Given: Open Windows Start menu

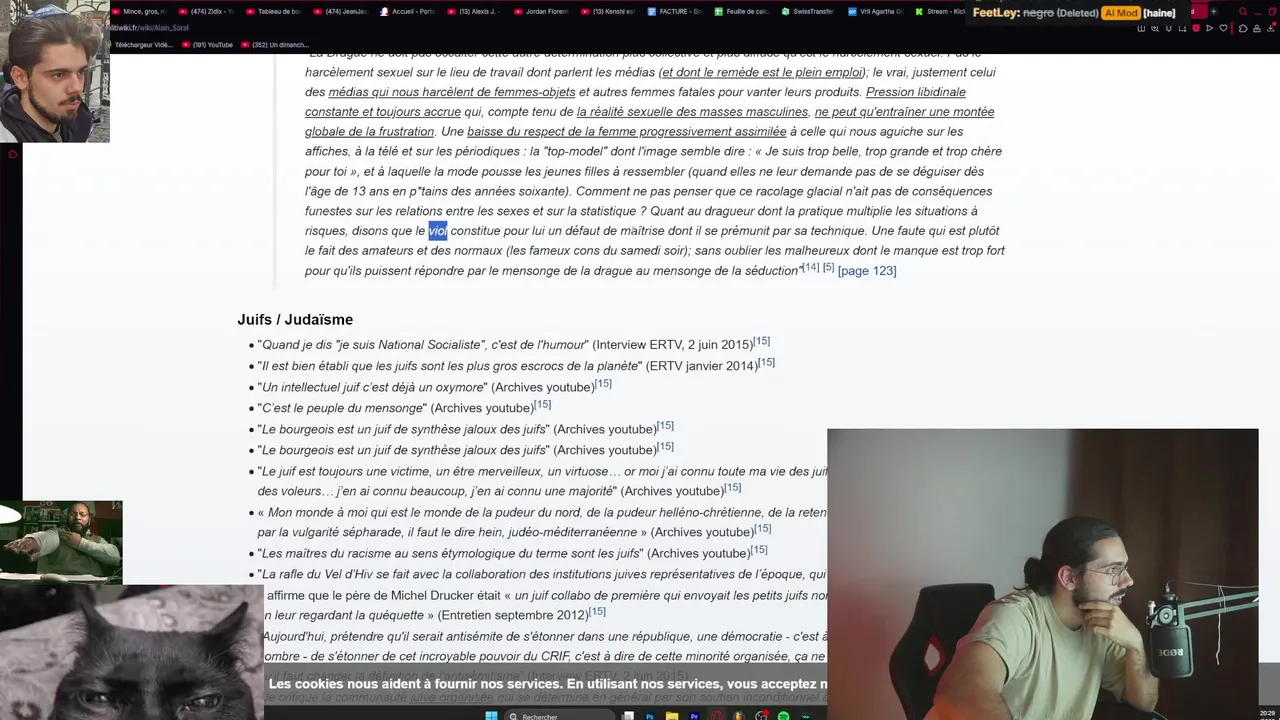Looking at the screenshot, I should pyautogui.click(x=491, y=716).
